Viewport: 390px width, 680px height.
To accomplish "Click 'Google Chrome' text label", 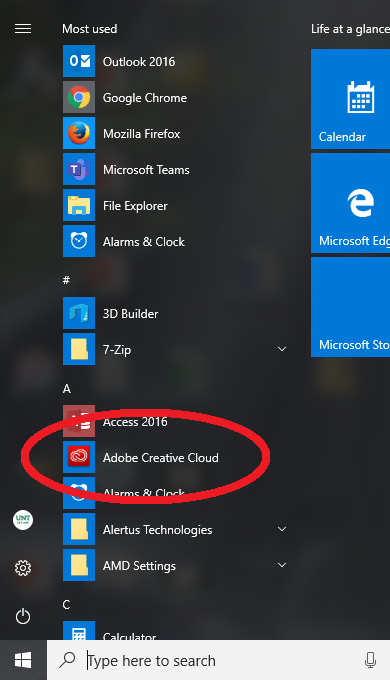I will [x=145, y=98].
